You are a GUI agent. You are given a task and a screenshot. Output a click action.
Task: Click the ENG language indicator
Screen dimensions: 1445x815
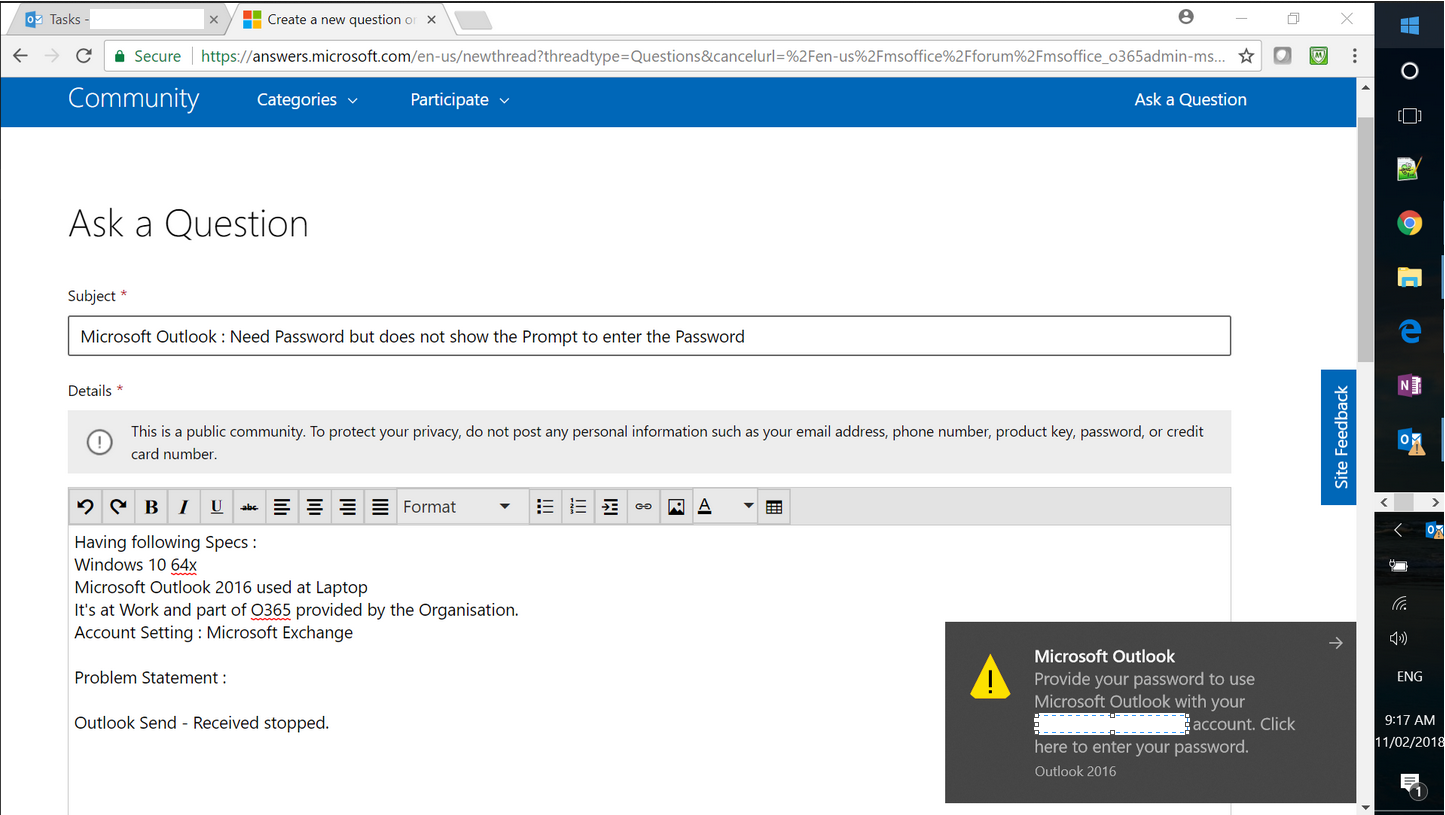[1410, 677]
